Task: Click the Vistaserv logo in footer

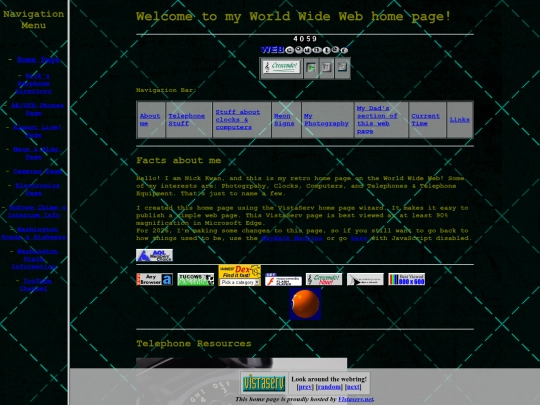Action: click(x=264, y=383)
